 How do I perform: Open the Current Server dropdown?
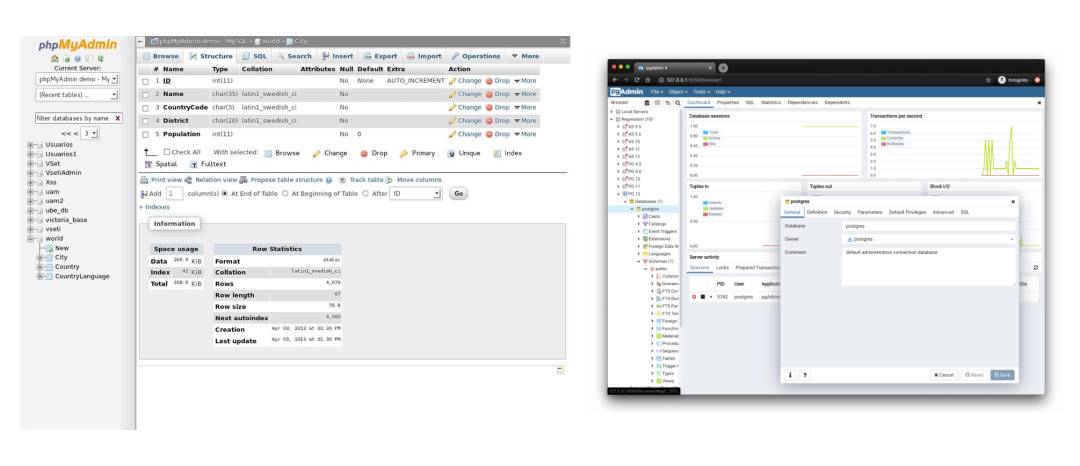pos(77,79)
